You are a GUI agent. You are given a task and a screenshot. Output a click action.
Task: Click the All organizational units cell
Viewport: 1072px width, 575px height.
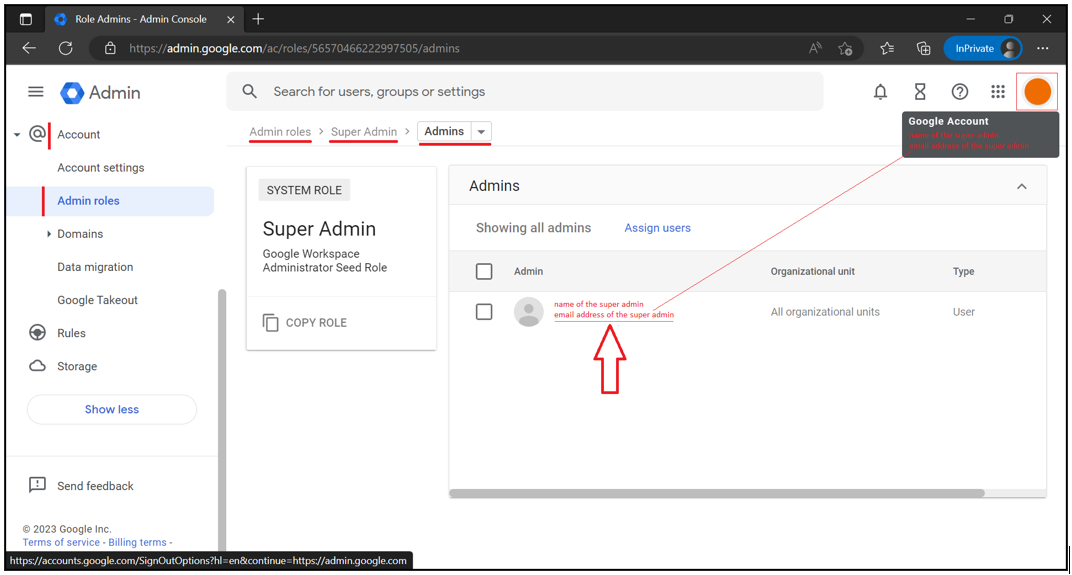[x=825, y=312]
